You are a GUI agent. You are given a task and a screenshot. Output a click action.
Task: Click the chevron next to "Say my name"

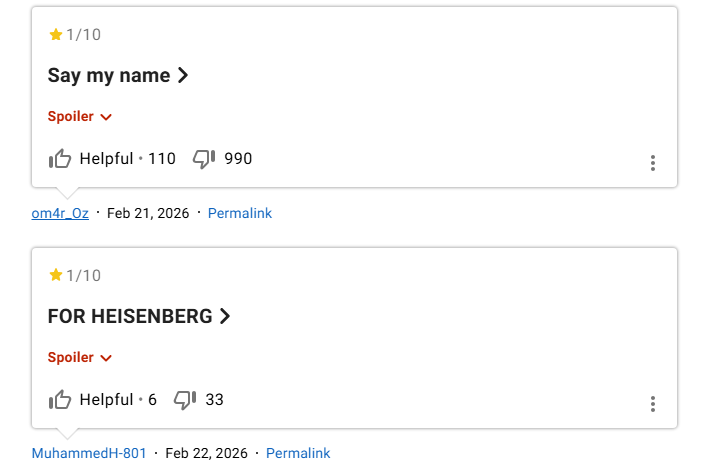[182, 75]
